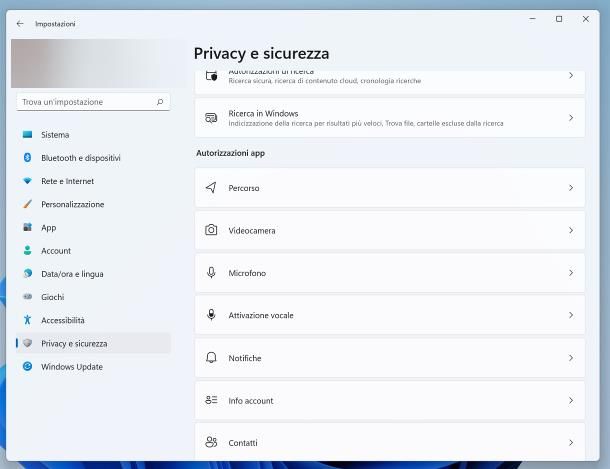Click the Accessibilità figure icon
This screenshot has width=610, height=469.
27,320
